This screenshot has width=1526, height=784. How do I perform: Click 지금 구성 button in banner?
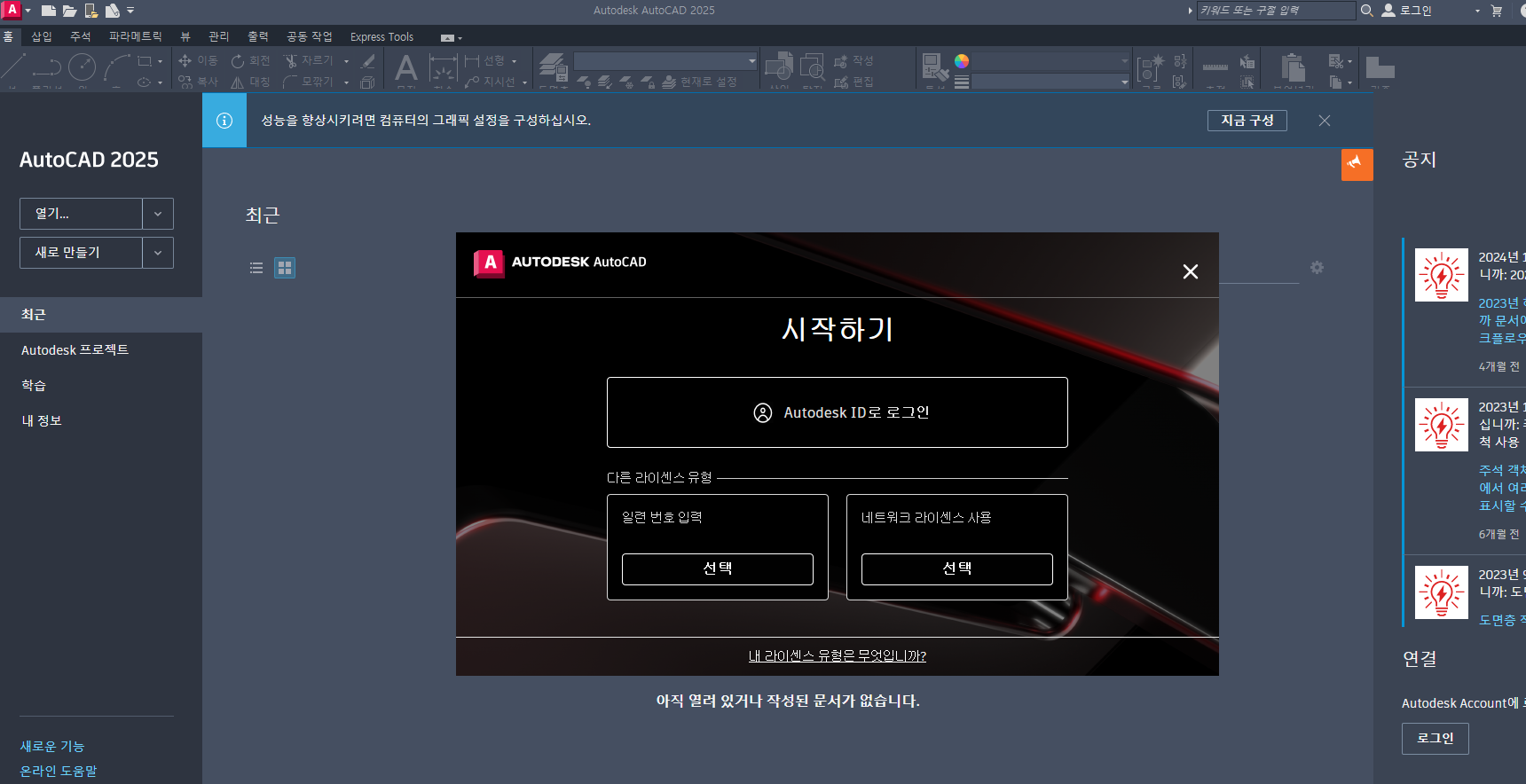point(1247,121)
